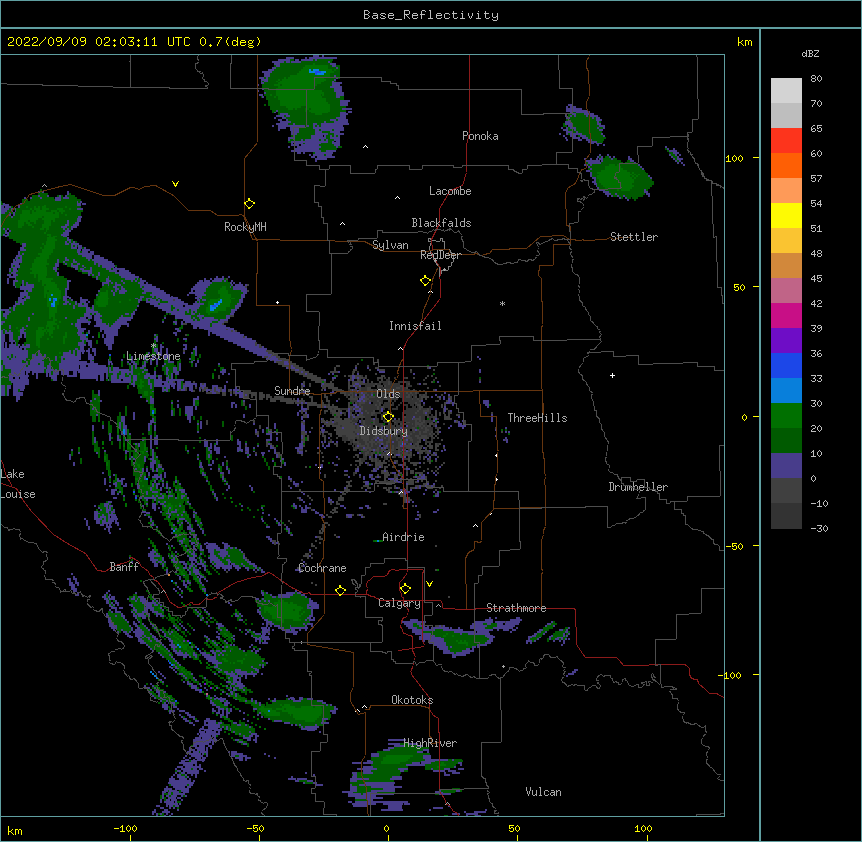The width and height of the screenshot is (862, 842).
Task: Click the pink 42-45 dBZ legend swatch
Action: point(786,291)
